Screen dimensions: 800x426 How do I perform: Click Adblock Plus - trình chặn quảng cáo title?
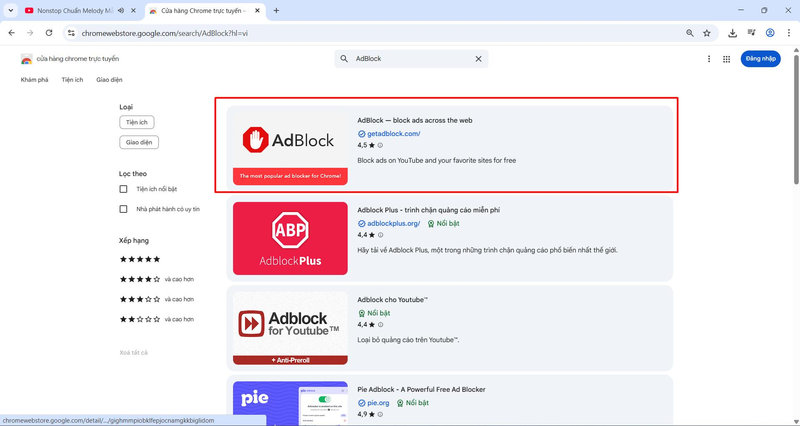tap(429, 210)
